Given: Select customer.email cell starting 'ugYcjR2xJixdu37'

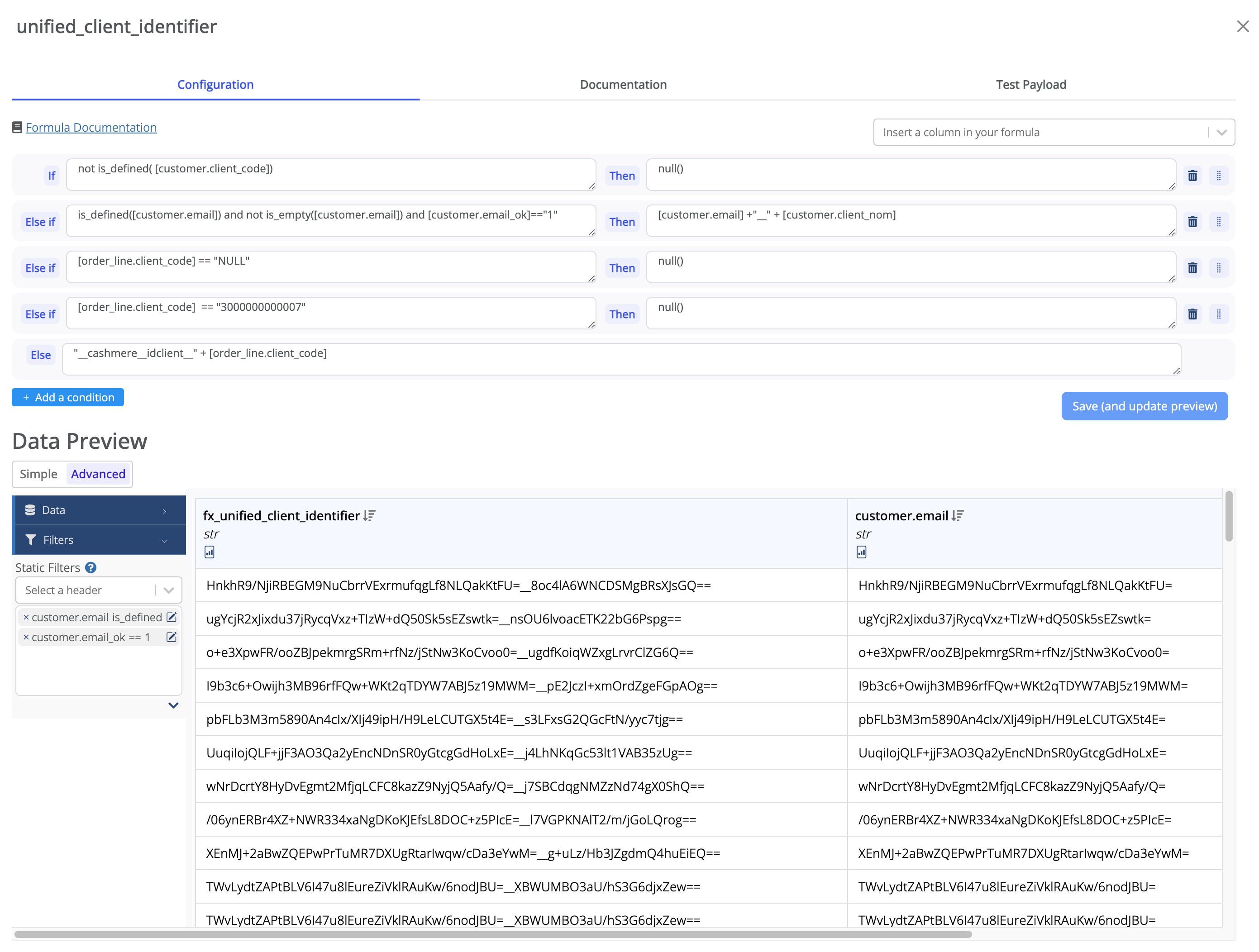Looking at the screenshot, I should point(1035,619).
